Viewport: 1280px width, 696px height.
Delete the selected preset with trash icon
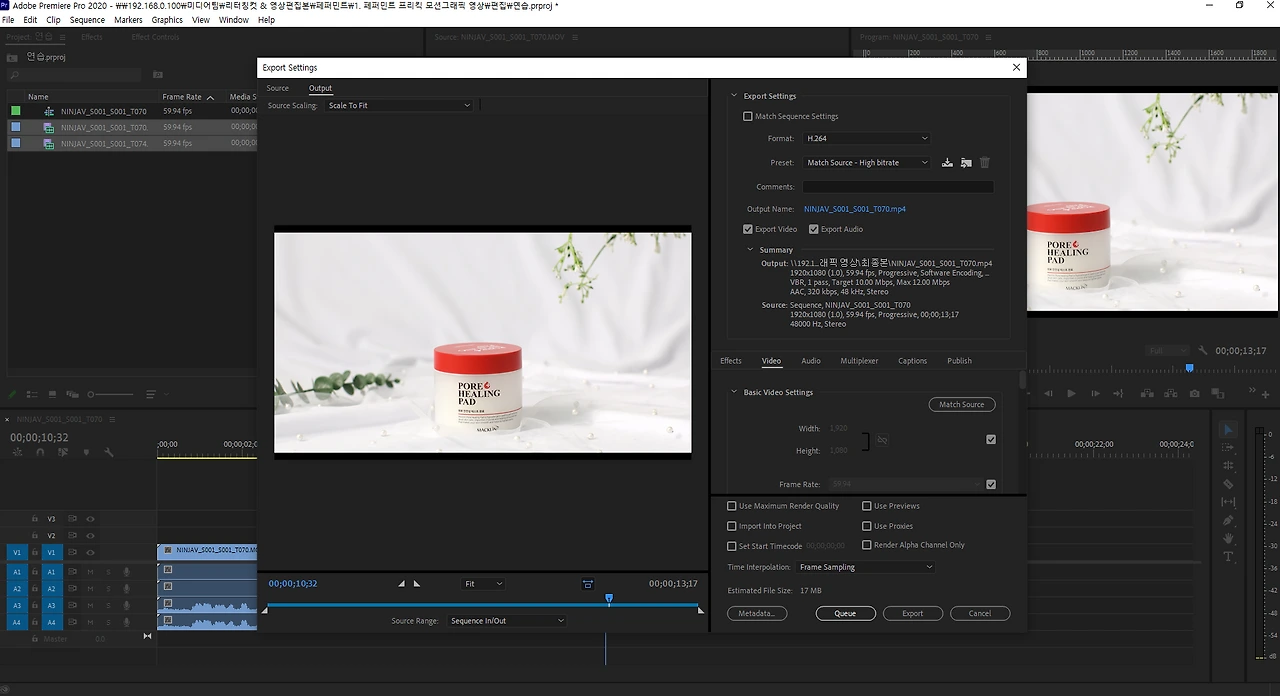coord(984,163)
